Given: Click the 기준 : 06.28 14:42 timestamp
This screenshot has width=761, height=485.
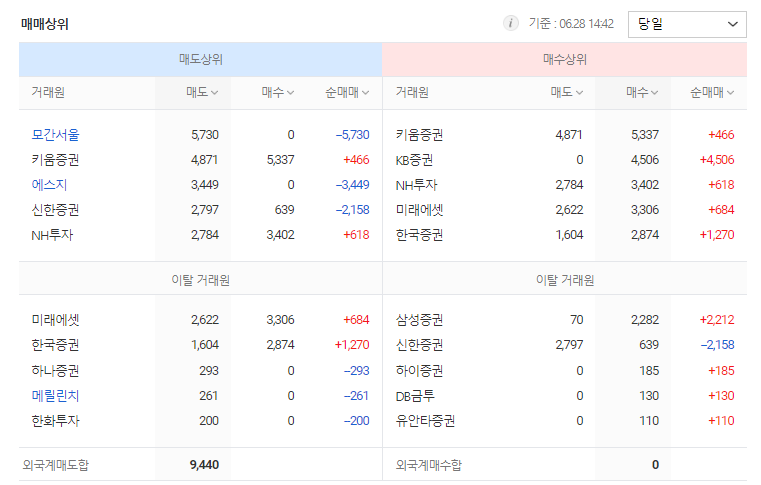Looking at the screenshot, I should (x=571, y=23).
